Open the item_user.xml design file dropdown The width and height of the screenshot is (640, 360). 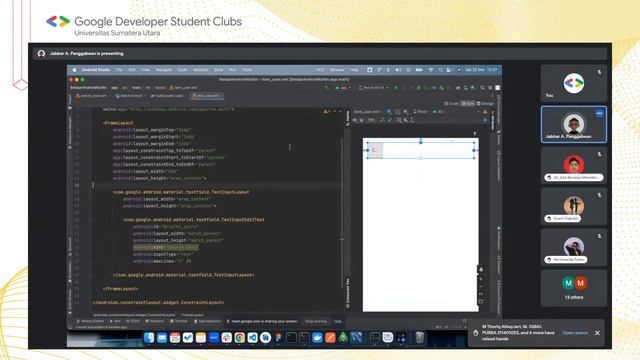pyautogui.click(x=368, y=111)
